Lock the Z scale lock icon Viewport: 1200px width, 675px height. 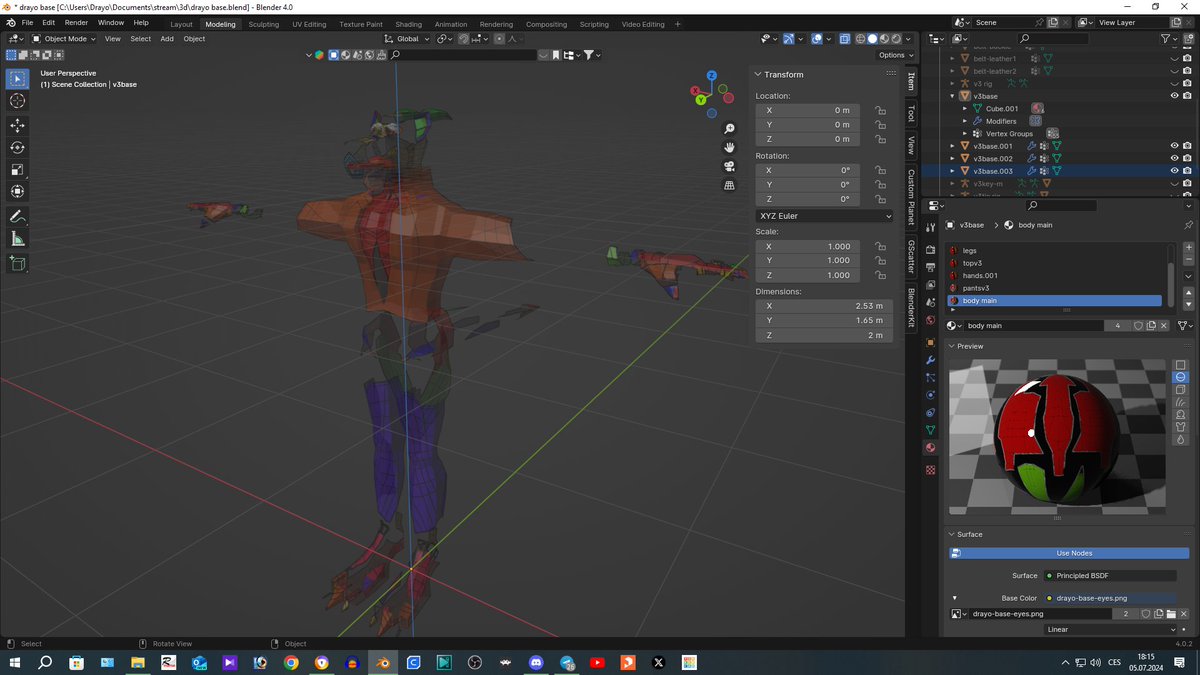[880, 275]
